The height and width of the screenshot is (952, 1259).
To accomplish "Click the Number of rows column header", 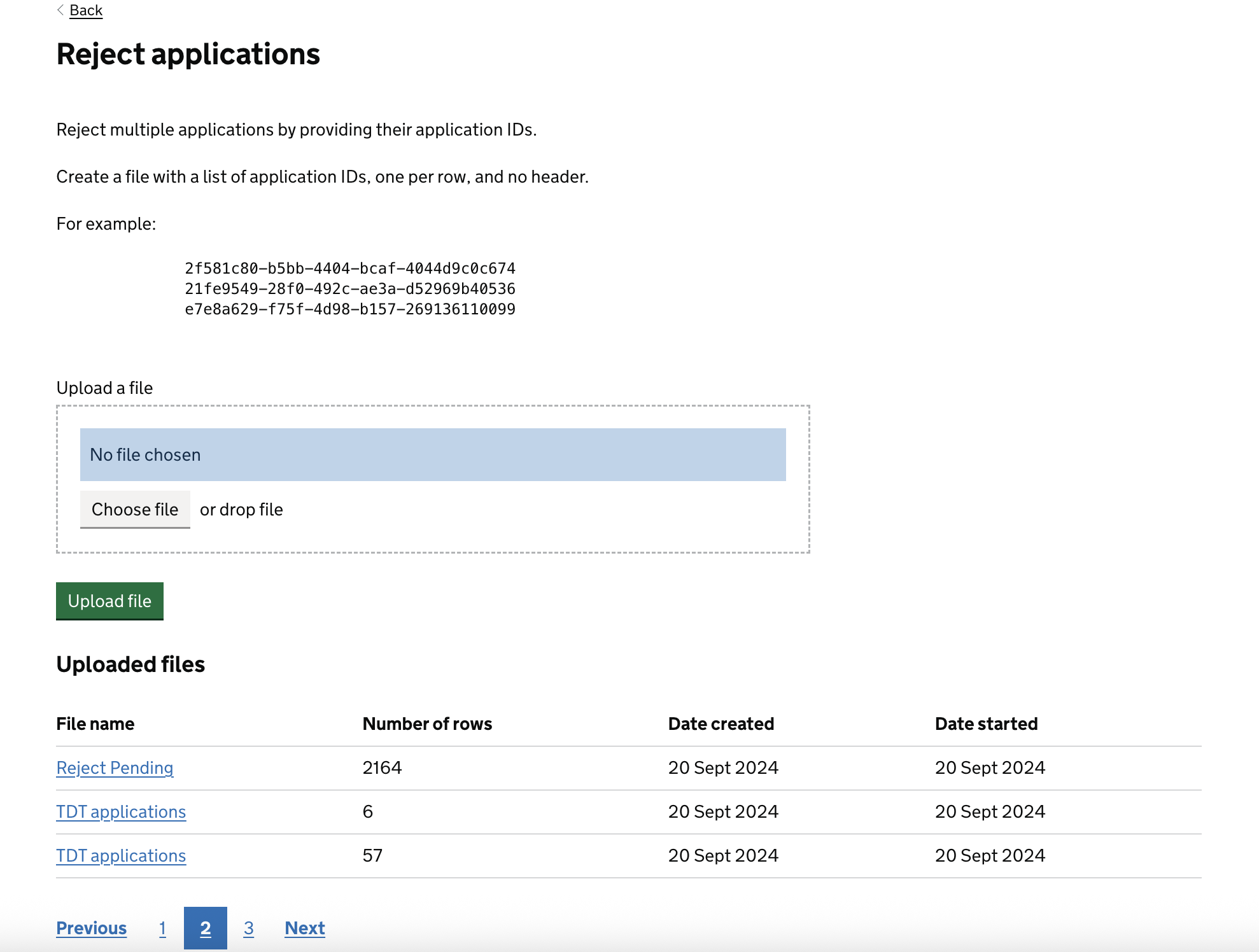I will (x=426, y=724).
